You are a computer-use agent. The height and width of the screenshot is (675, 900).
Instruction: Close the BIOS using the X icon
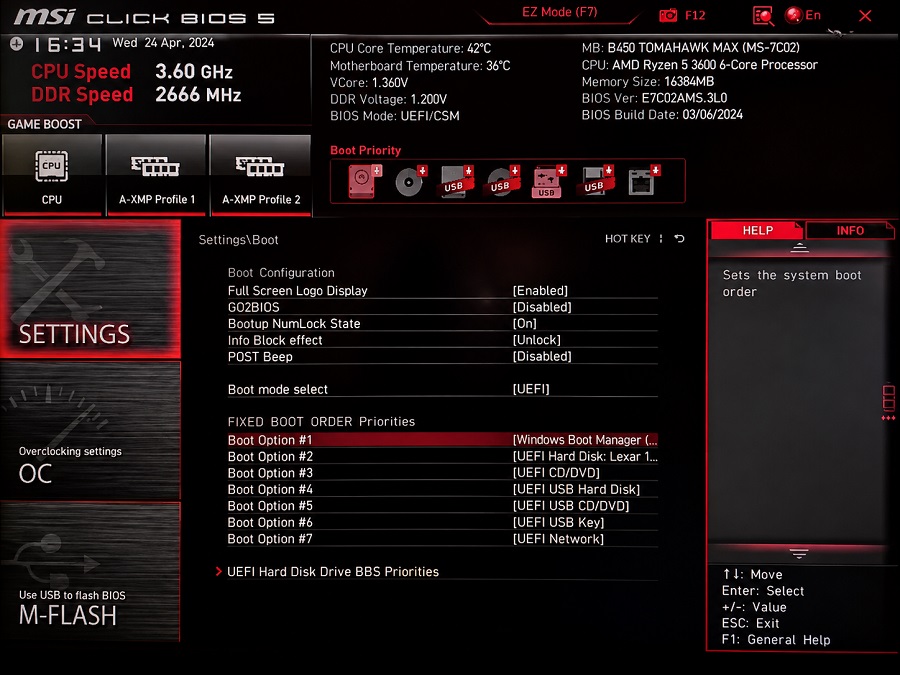pyautogui.click(x=865, y=15)
